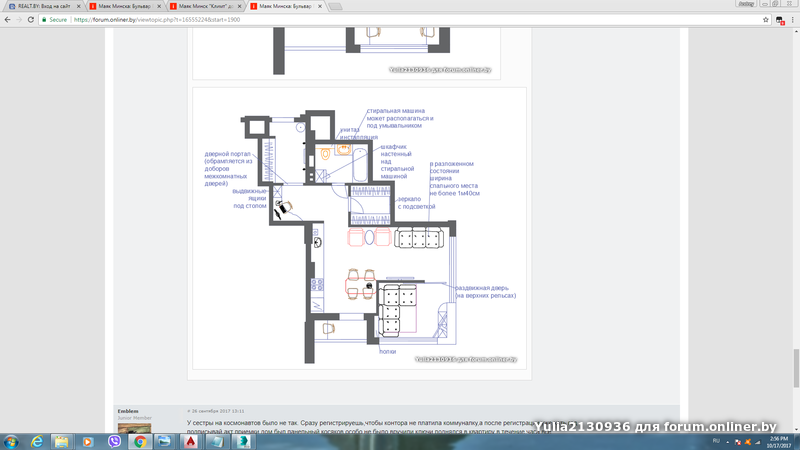
Task: Select the active fourth 'Маяк Минска: Бульвар' tab
Action: (x=286, y=6)
